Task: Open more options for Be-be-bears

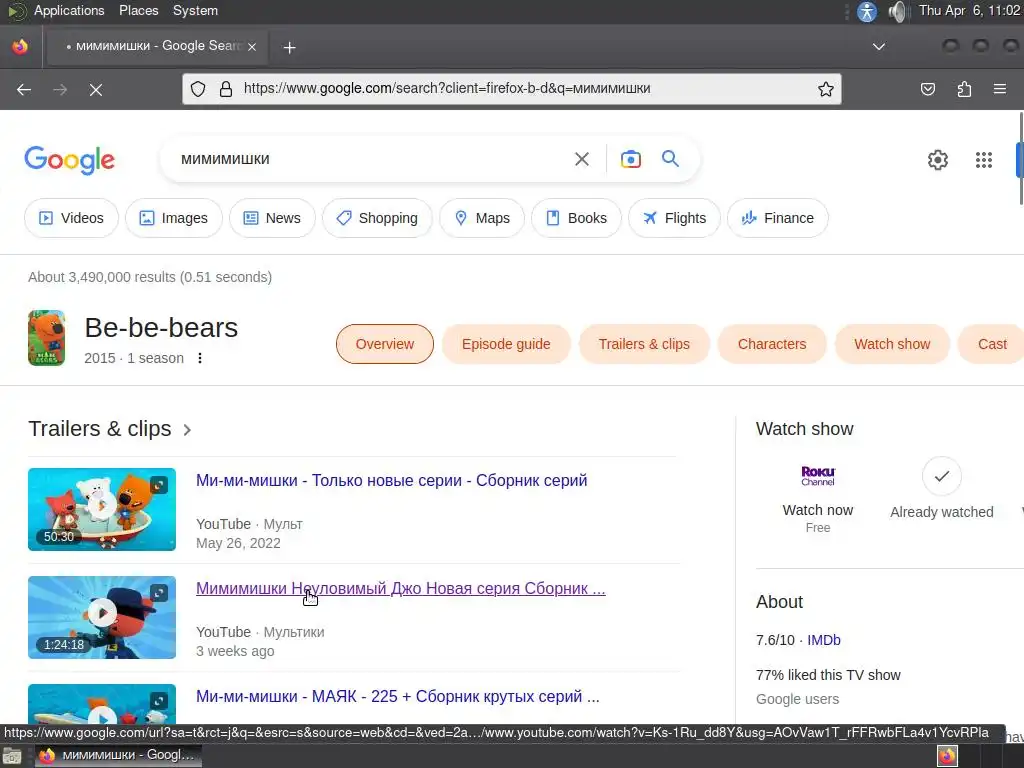Action: coord(200,358)
